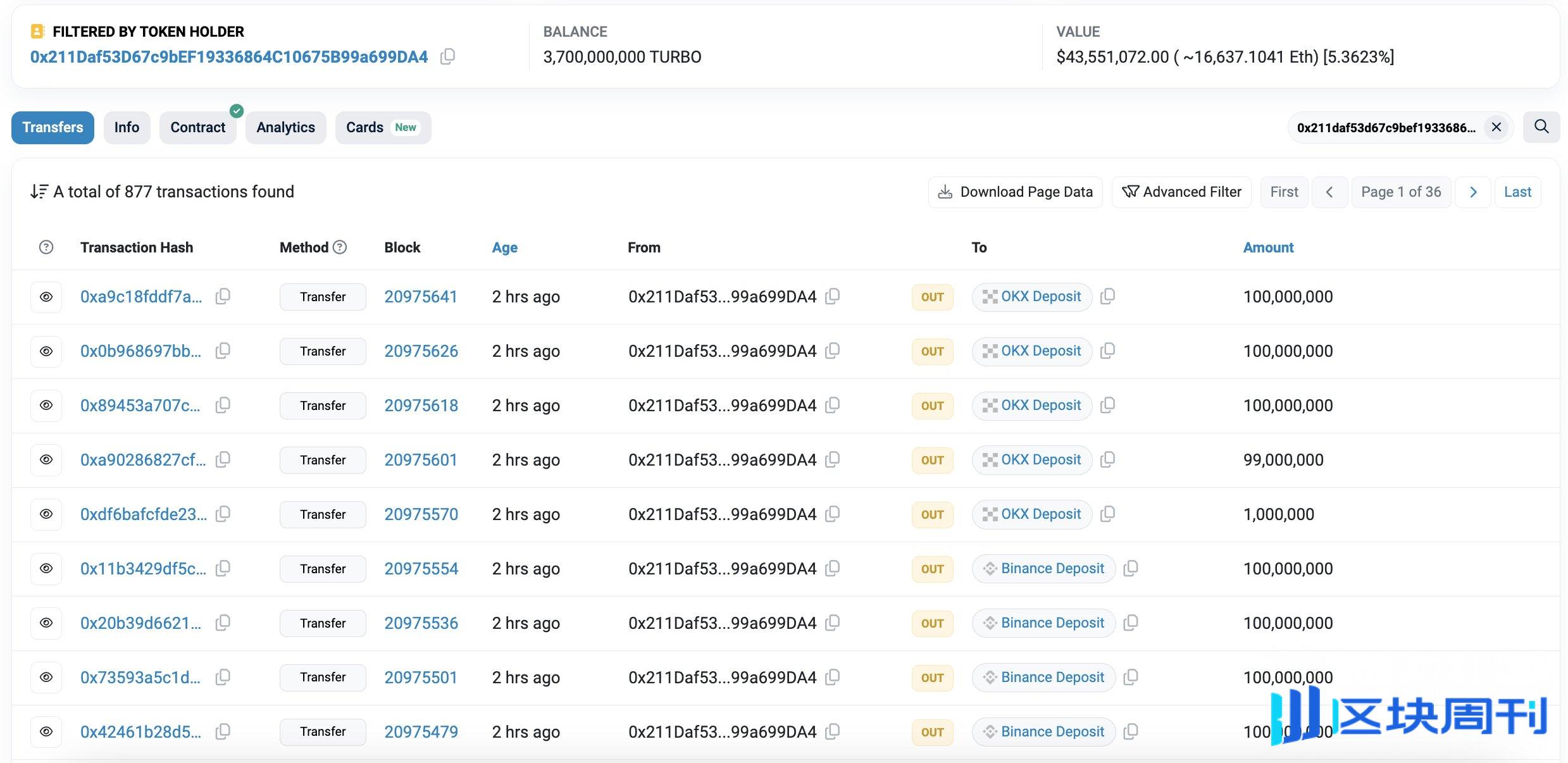Image resolution: width=1568 pixels, height=763 pixels.
Task: Open the Contract tab
Action: click(197, 127)
